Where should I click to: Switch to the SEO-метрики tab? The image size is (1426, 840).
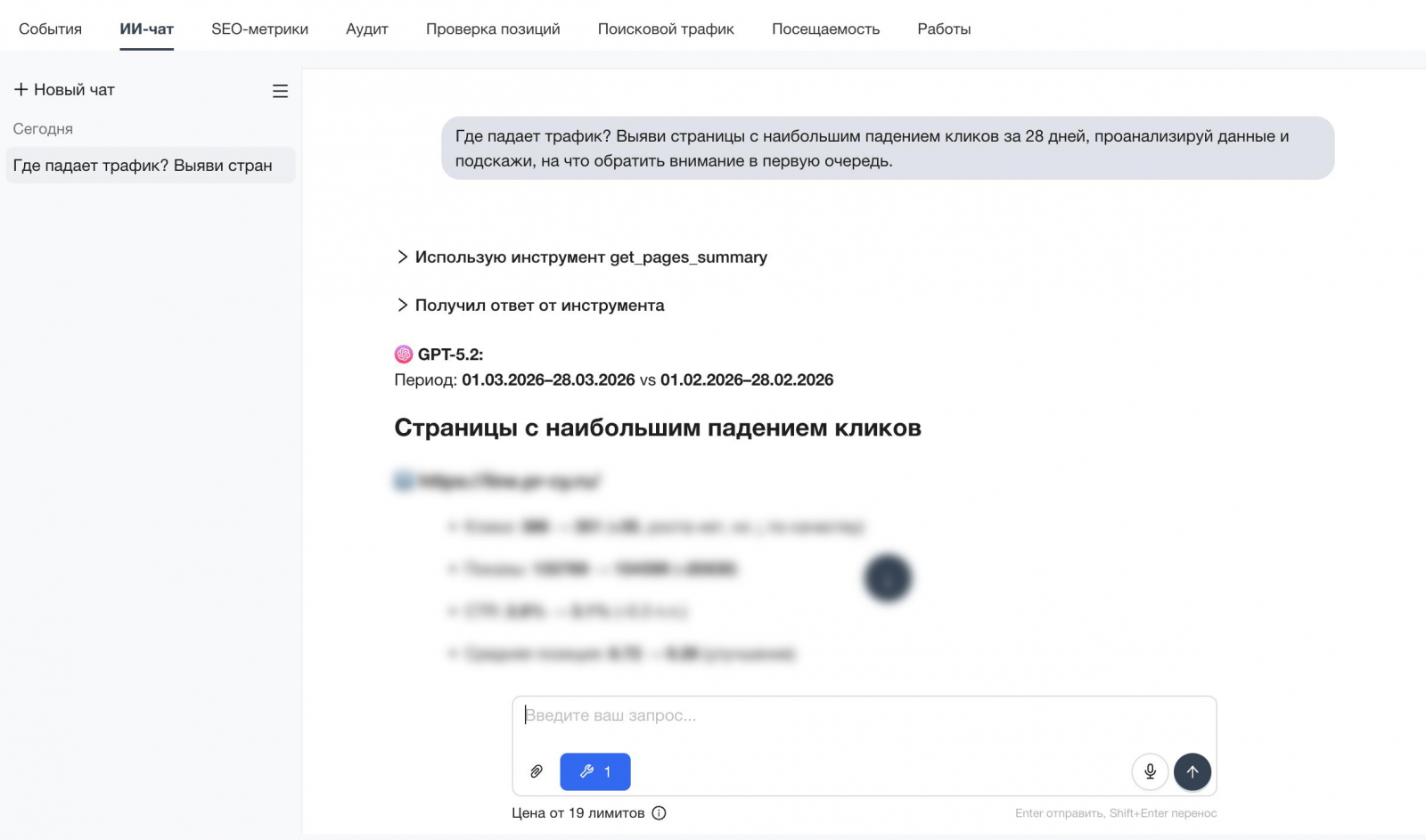[x=259, y=29]
